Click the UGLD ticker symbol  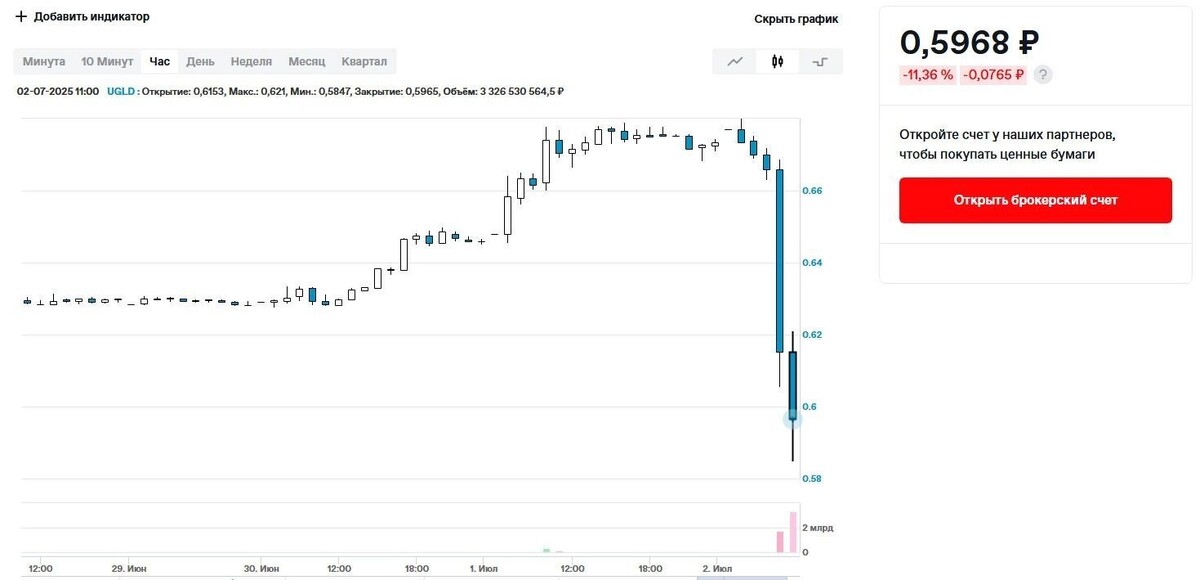point(119,91)
